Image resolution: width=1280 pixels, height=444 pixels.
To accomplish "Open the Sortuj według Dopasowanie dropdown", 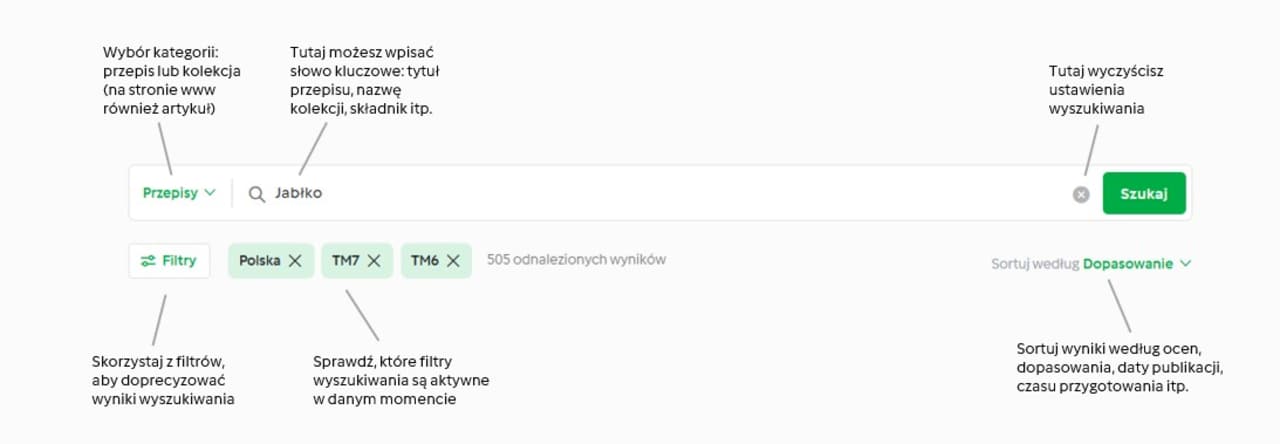I will (1127, 264).
